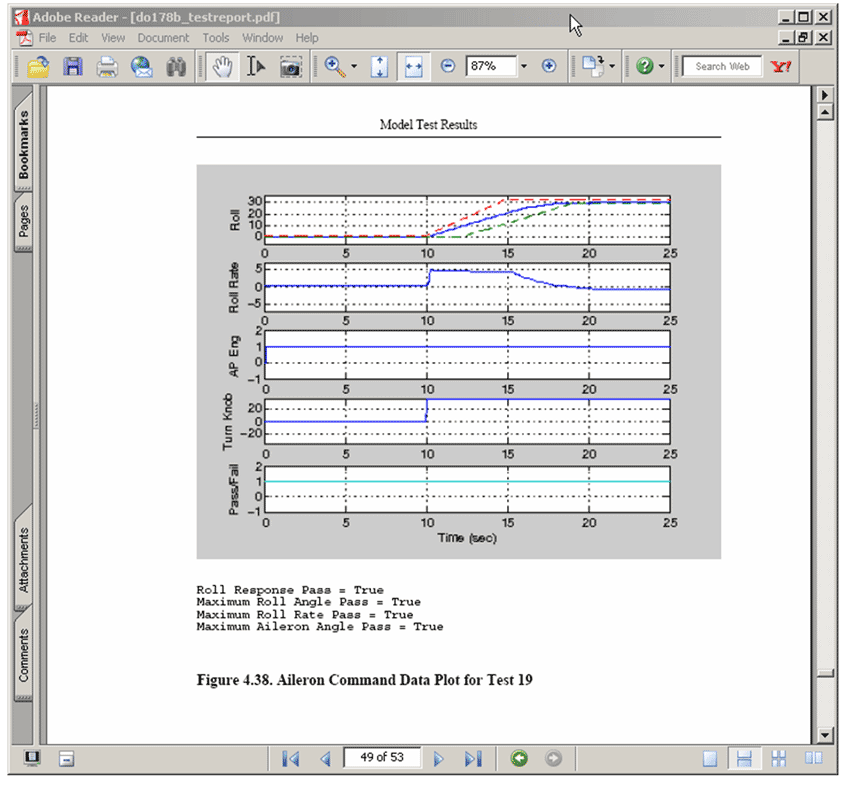850x786 pixels.
Task: Click the binoculars Search icon
Action: tap(176, 66)
